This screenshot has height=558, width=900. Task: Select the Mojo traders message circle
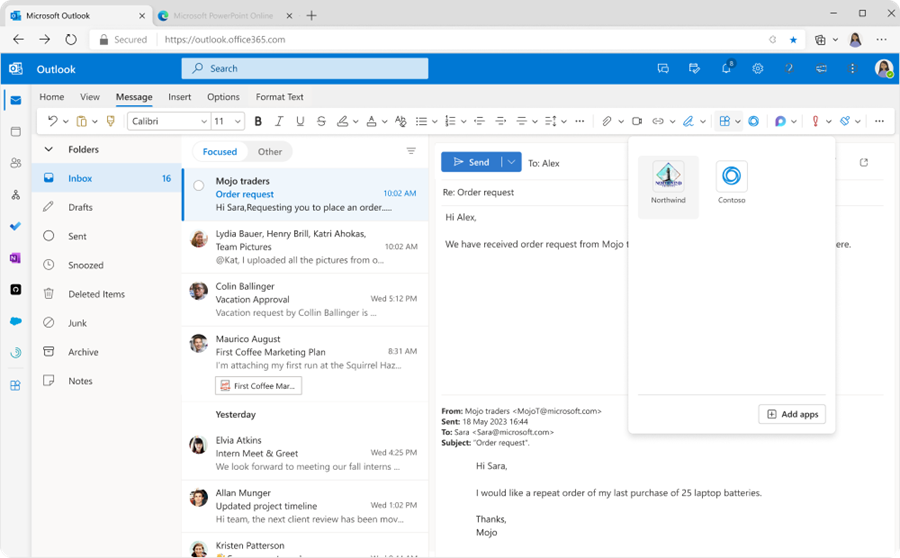click(x=199, y=185)
